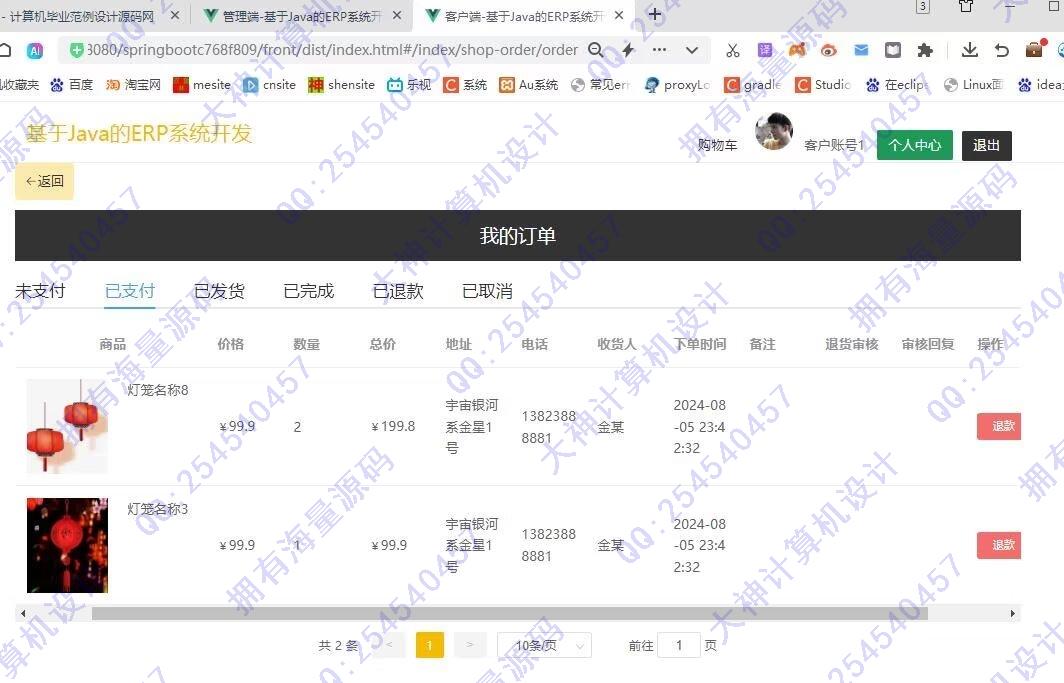Viewport: 1064px width, 683px height.
Task: Click the next page arrow in pagination
Action: (470, 645)
